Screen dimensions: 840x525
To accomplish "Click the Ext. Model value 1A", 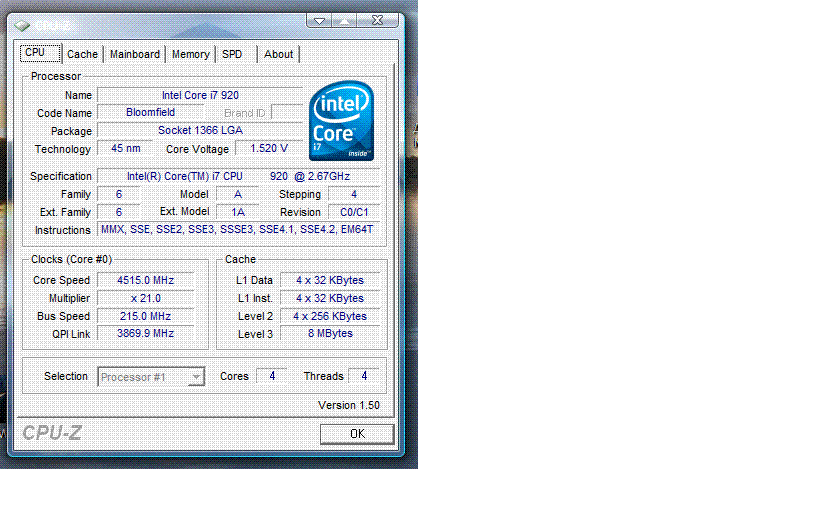I will (238, 212).
